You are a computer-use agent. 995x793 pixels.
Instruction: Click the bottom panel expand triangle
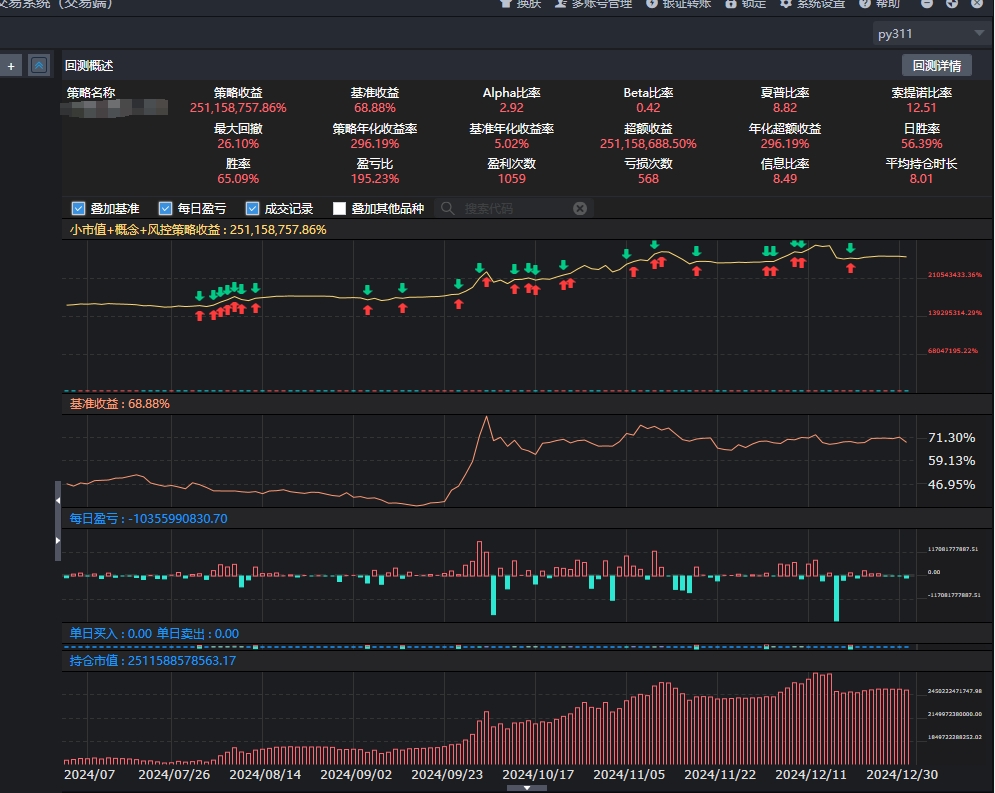tap(527, 788)
